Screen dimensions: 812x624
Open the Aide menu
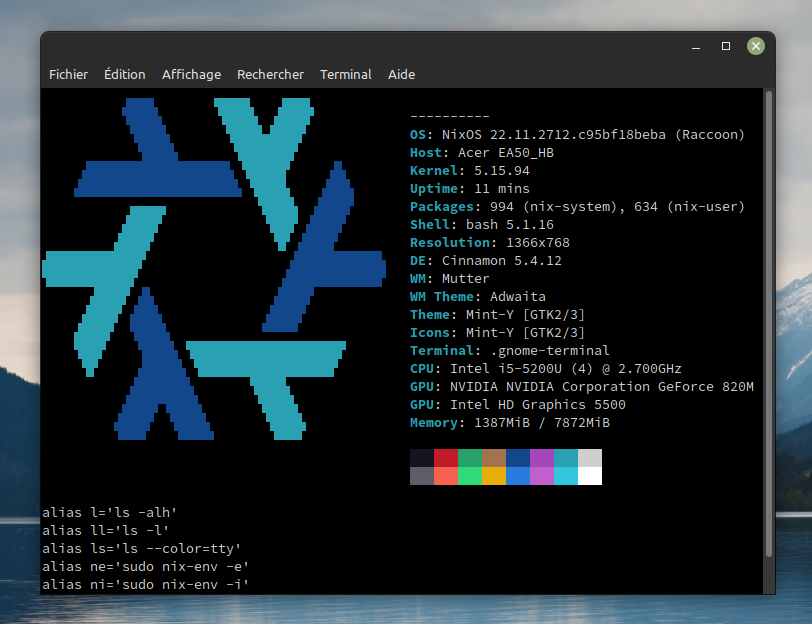[x=401, y=74]
